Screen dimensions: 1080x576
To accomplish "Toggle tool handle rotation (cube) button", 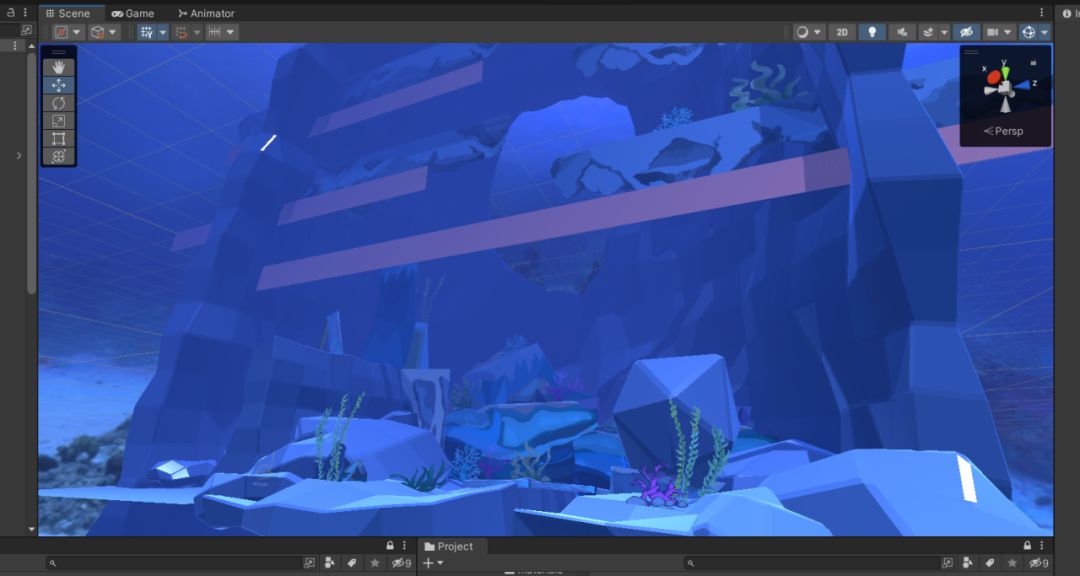I will click(98, 32).
